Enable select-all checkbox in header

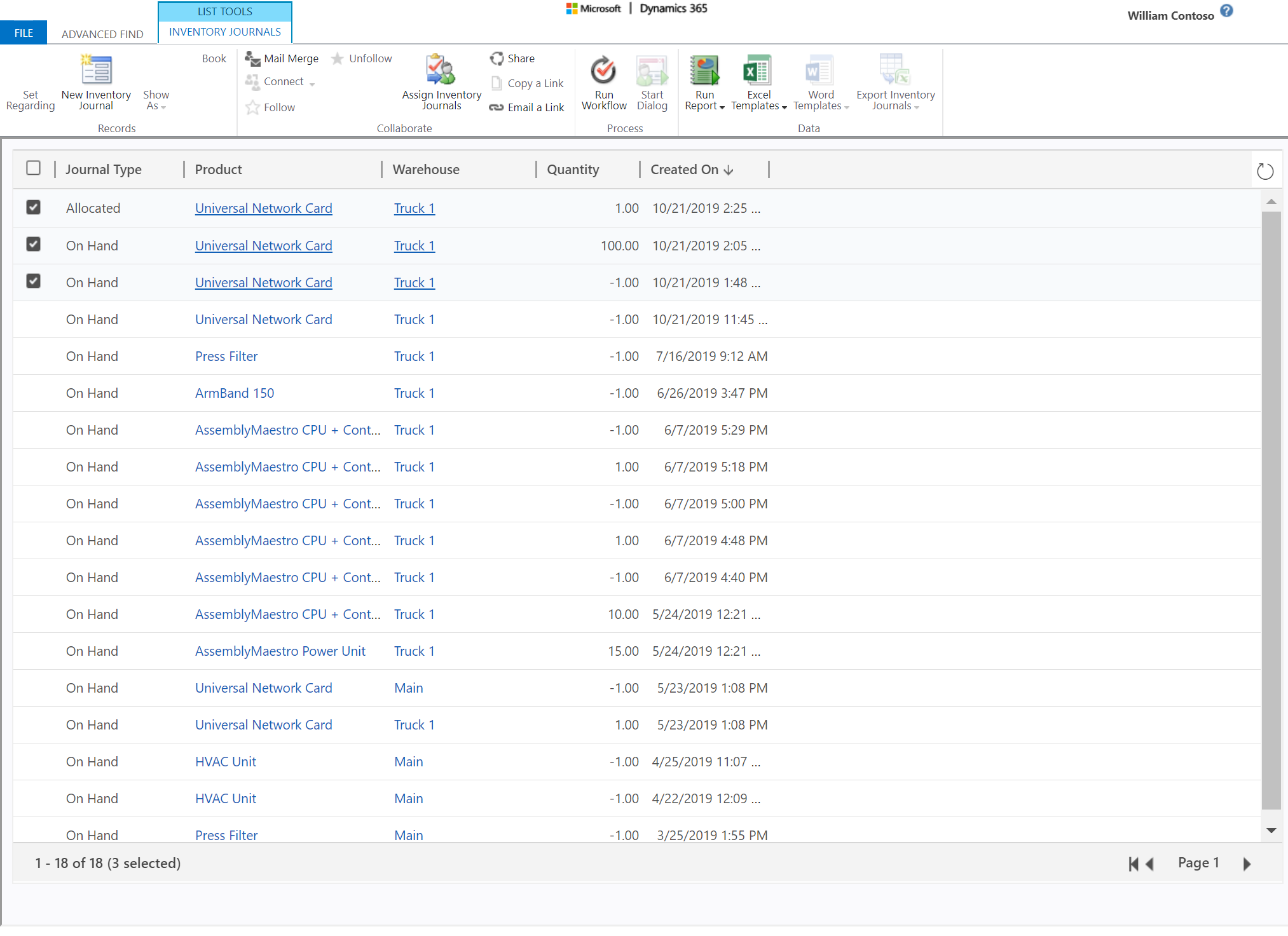(x=33, y=168)
